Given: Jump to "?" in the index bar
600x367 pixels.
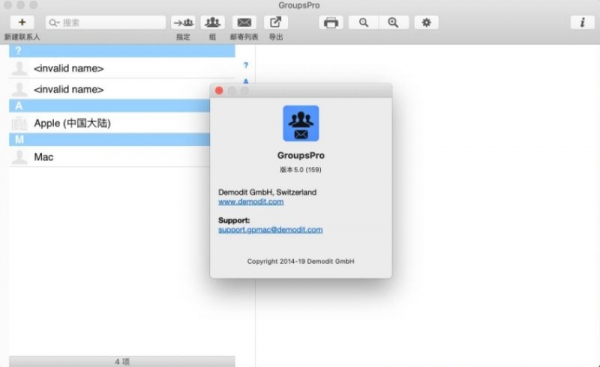Looking at the screenshot, I should [246, 65].
